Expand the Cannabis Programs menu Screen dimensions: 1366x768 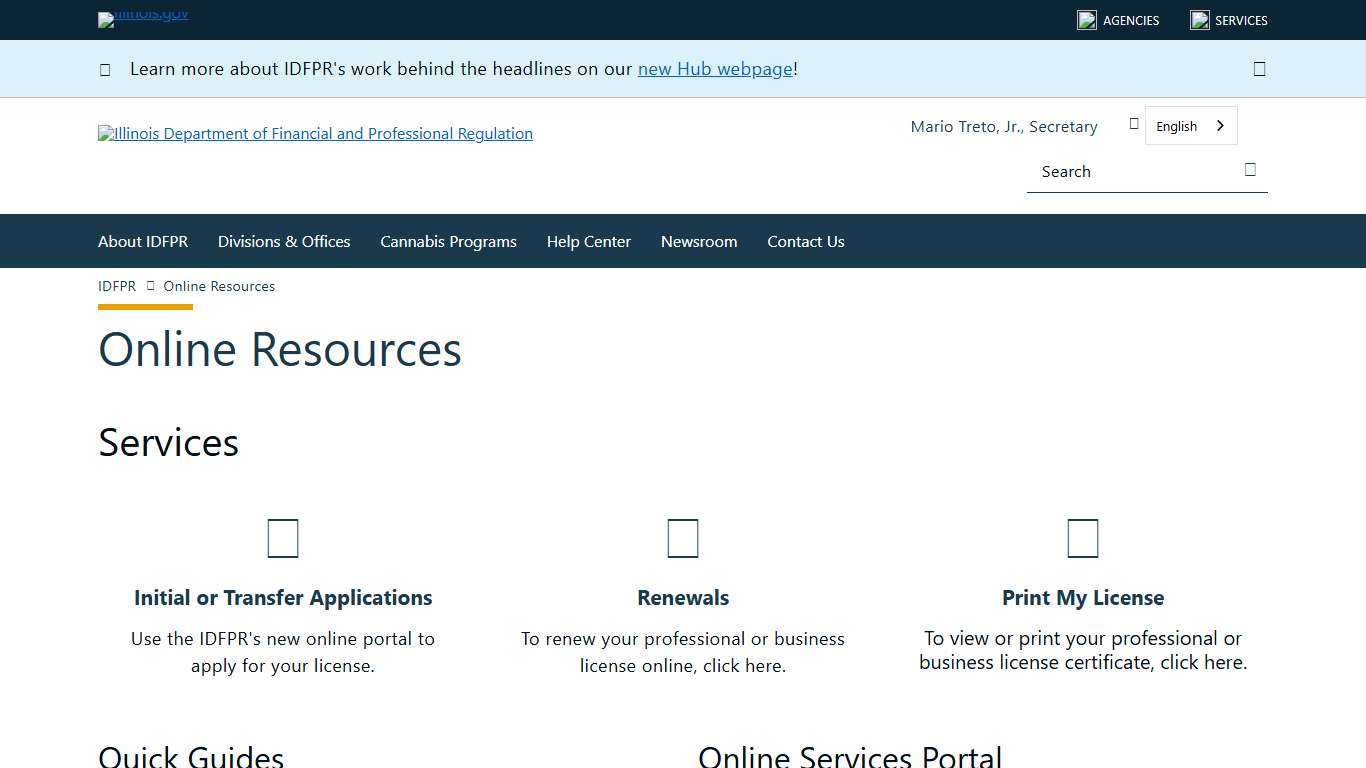coord(448,241)
